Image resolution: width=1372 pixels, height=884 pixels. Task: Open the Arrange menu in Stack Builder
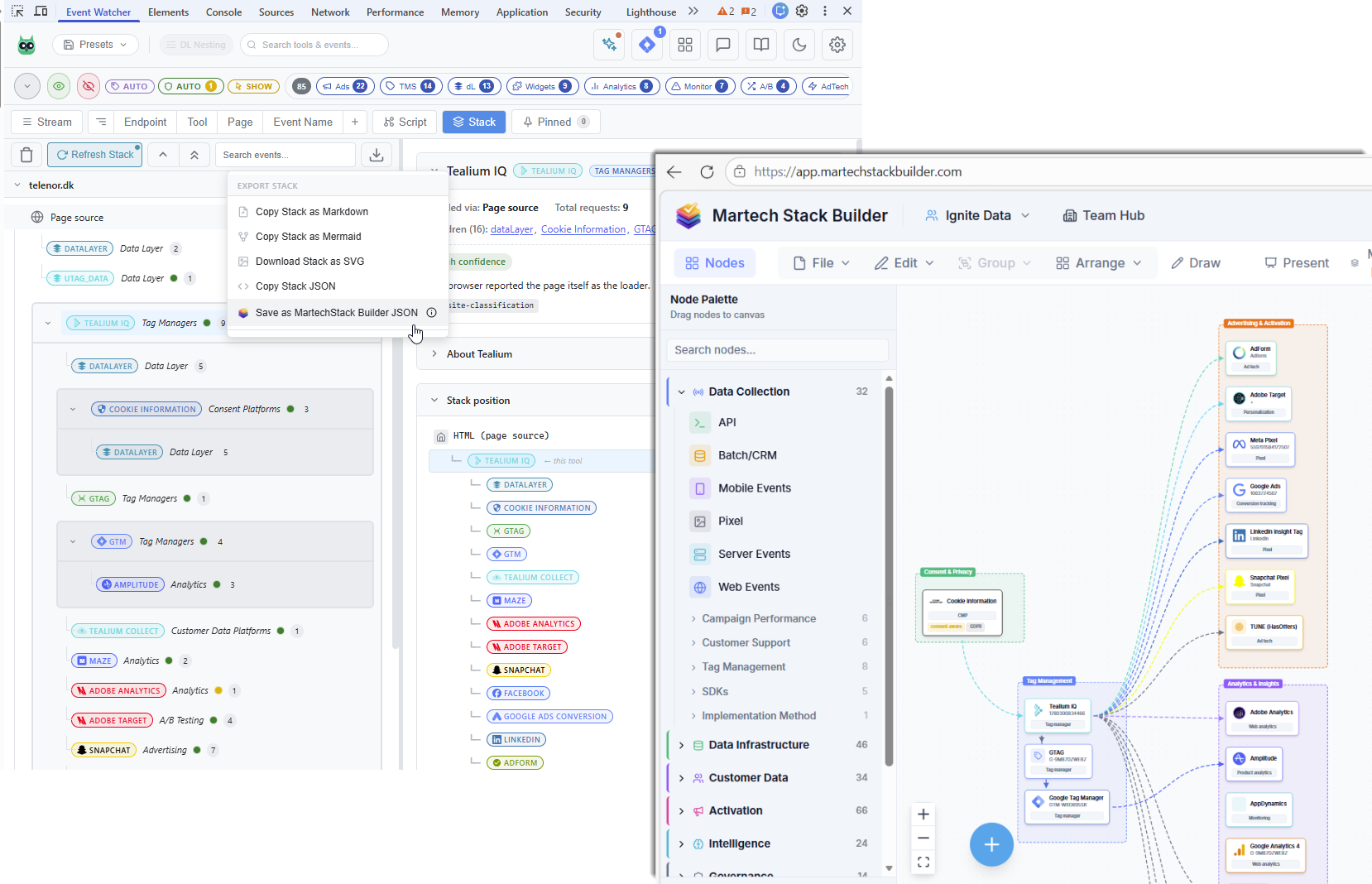tap(1099, 263)
